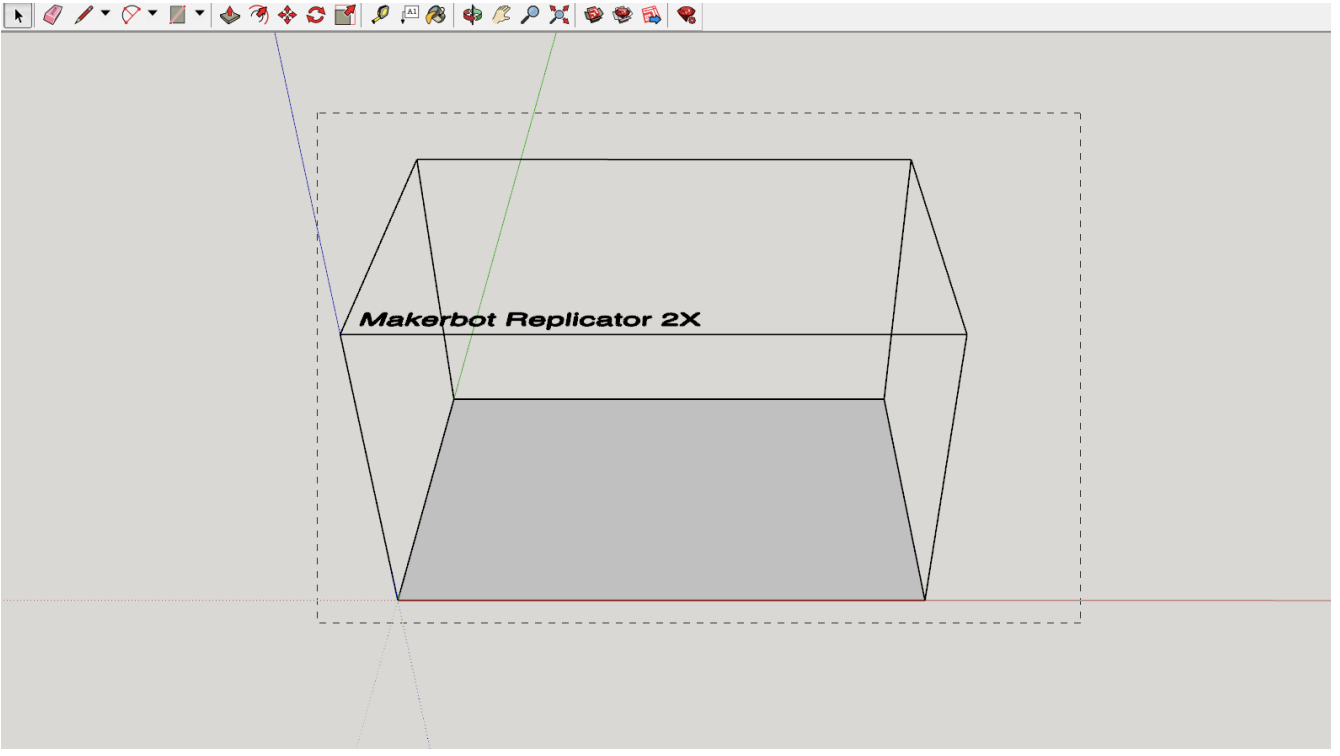Choose the Zoom magnifier tool
The image size is (1340, 756).
[530, 15]
